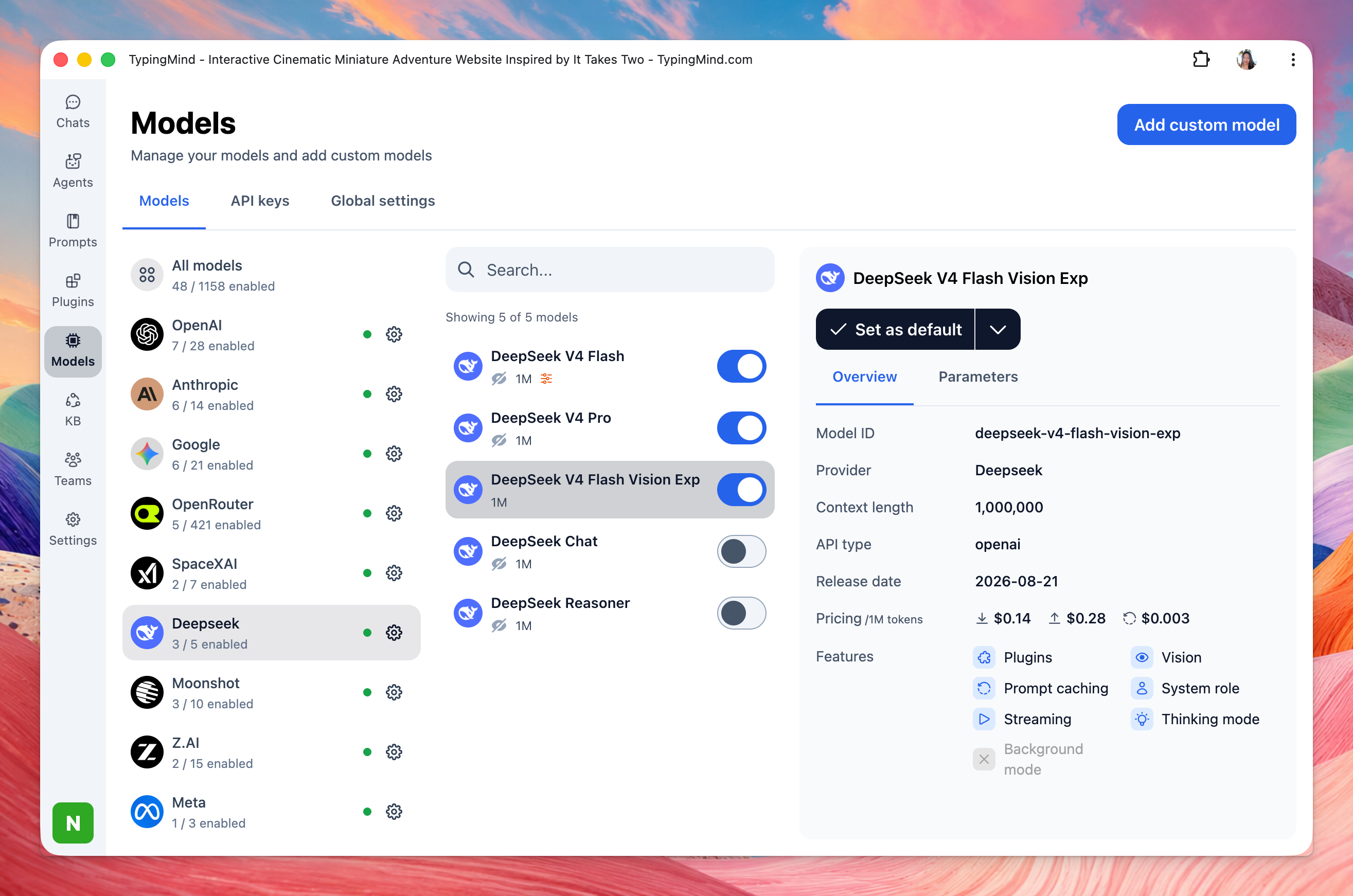Select the DeepSeek V4 Flash model row
Screen dimensions: 1353x896
coord(610,366)
